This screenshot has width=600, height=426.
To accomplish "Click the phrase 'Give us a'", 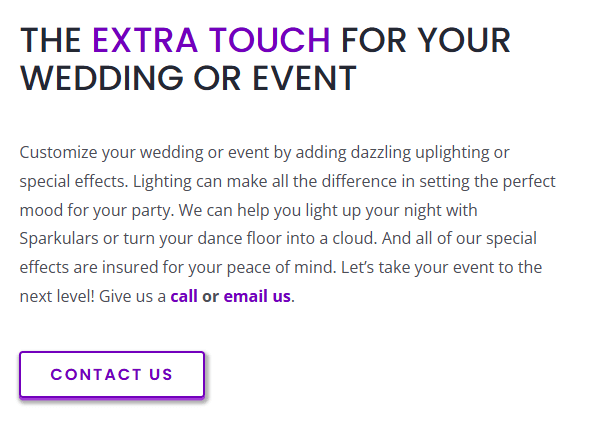I will pyautogui.click(x=132, y=296).
